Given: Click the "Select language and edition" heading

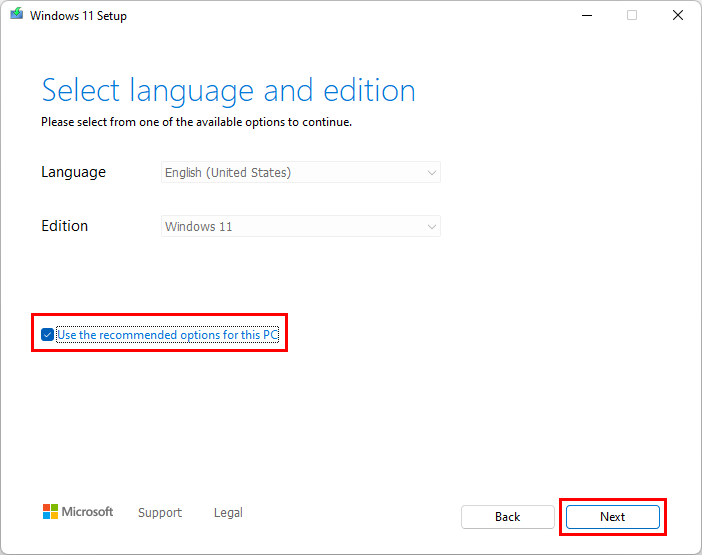Looking at the screenshot, I should tap(228, 91).
